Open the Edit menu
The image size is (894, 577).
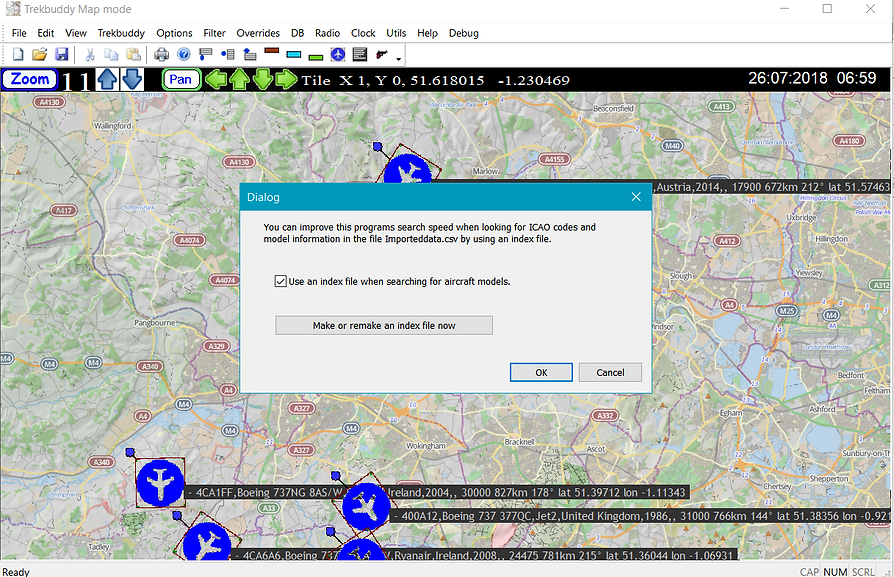(46, 33)
